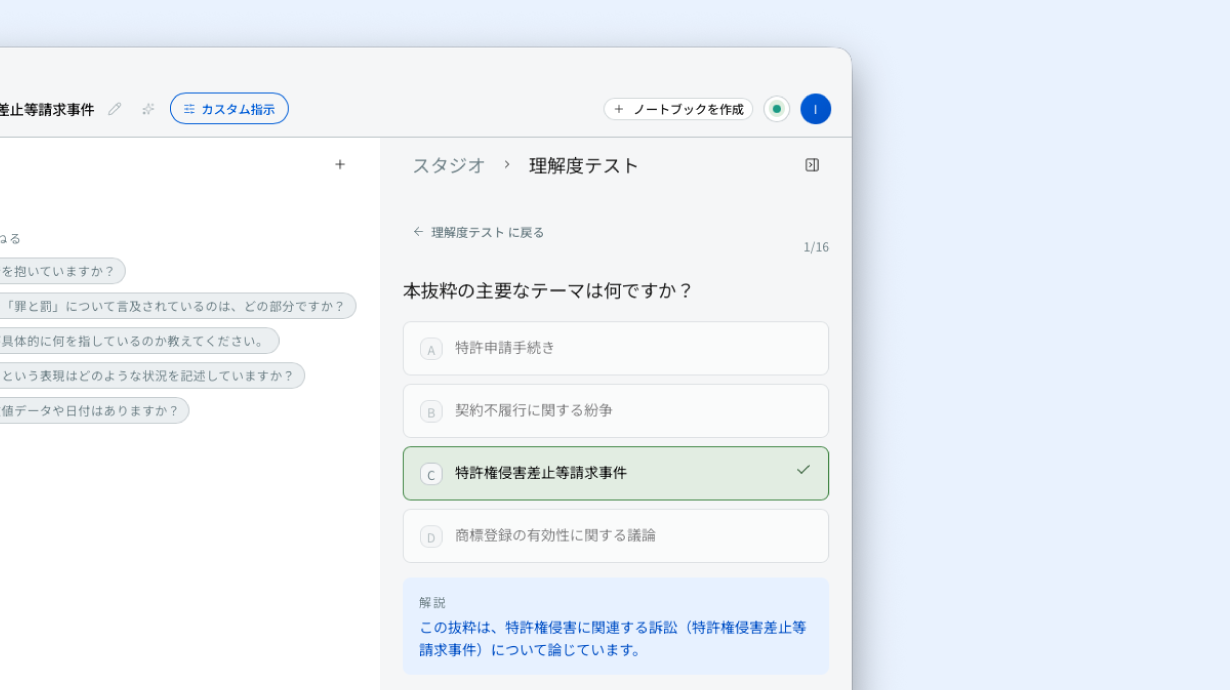Go to スタジオ breadcrumb
The height and width of the screenshot is (690, 1230).
449,166
